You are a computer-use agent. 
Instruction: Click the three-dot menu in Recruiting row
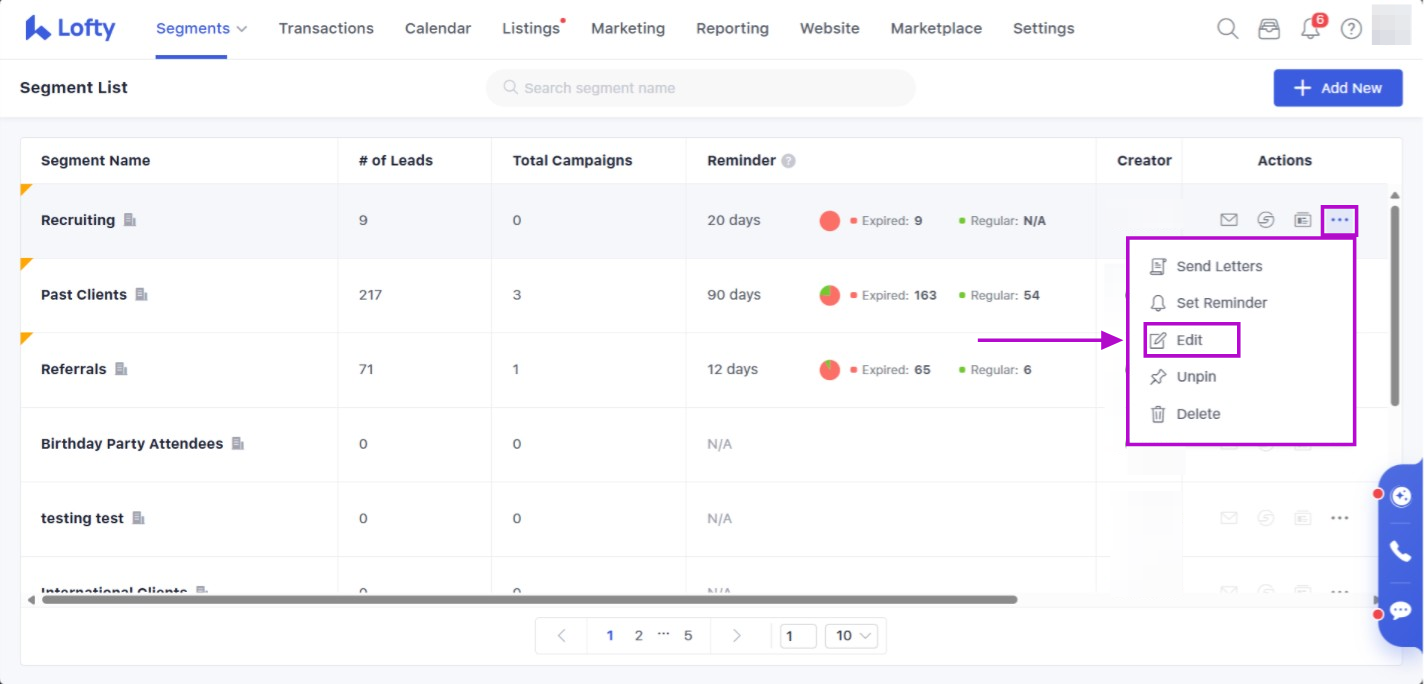click(1339, 220)
